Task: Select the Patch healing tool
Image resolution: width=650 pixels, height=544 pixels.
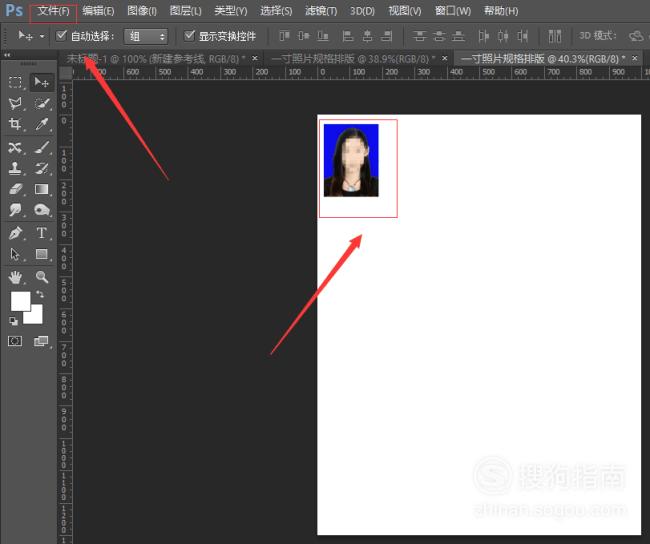Action: coord(15,147)
